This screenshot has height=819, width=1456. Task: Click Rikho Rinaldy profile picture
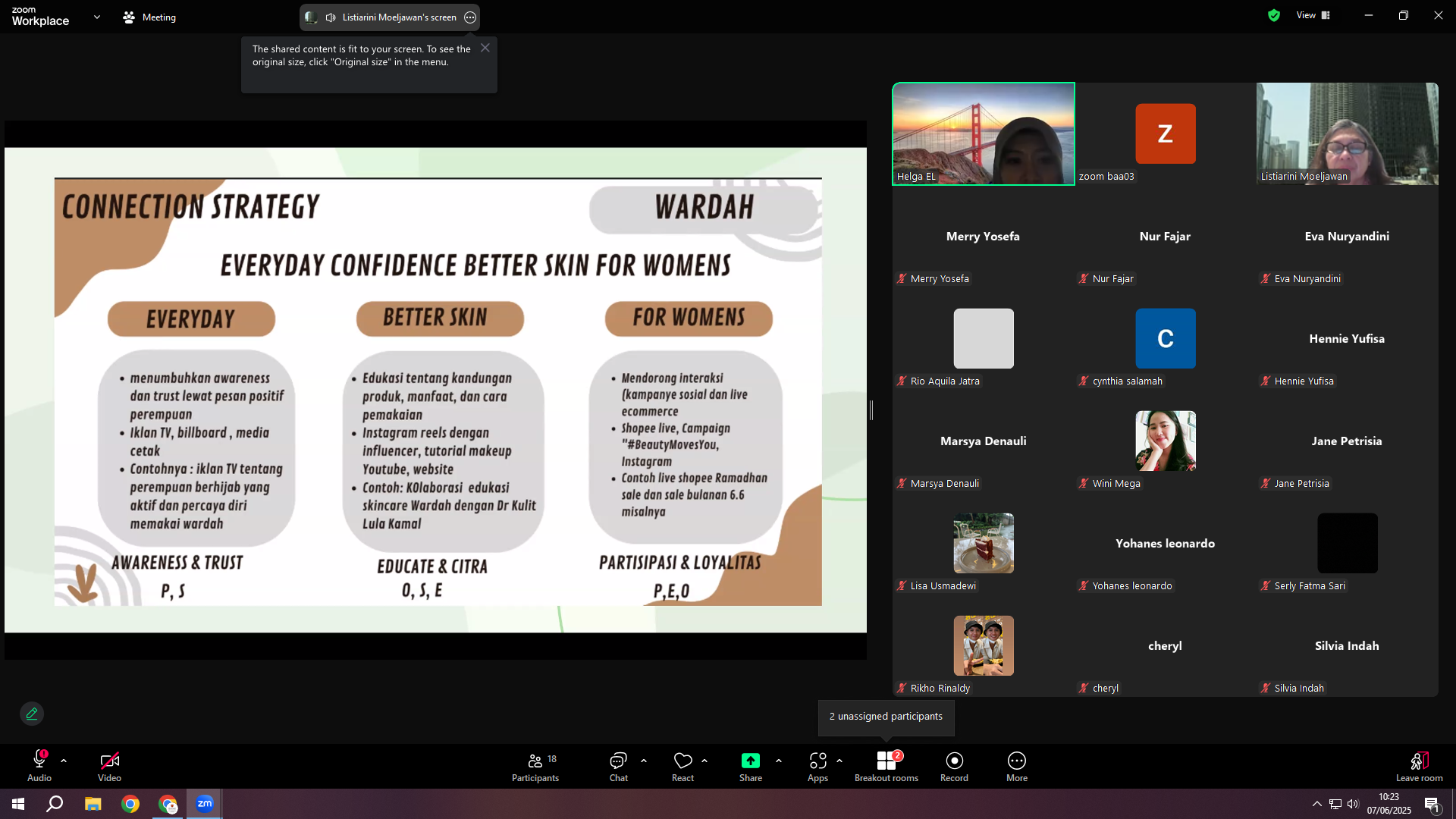(984, 645)
